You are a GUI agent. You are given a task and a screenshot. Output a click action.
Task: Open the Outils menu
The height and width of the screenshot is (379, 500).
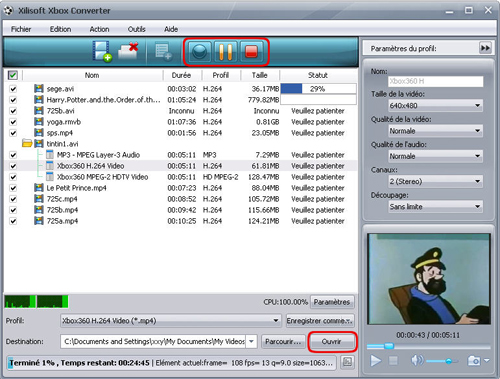tap(137, 29)
